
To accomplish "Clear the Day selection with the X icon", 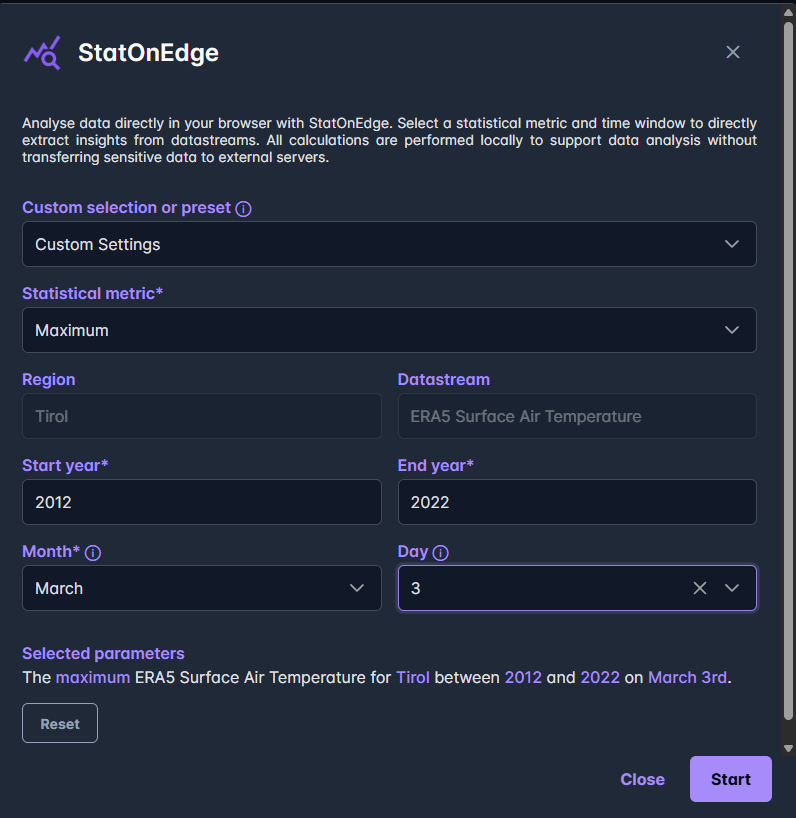I will (699, 588).
